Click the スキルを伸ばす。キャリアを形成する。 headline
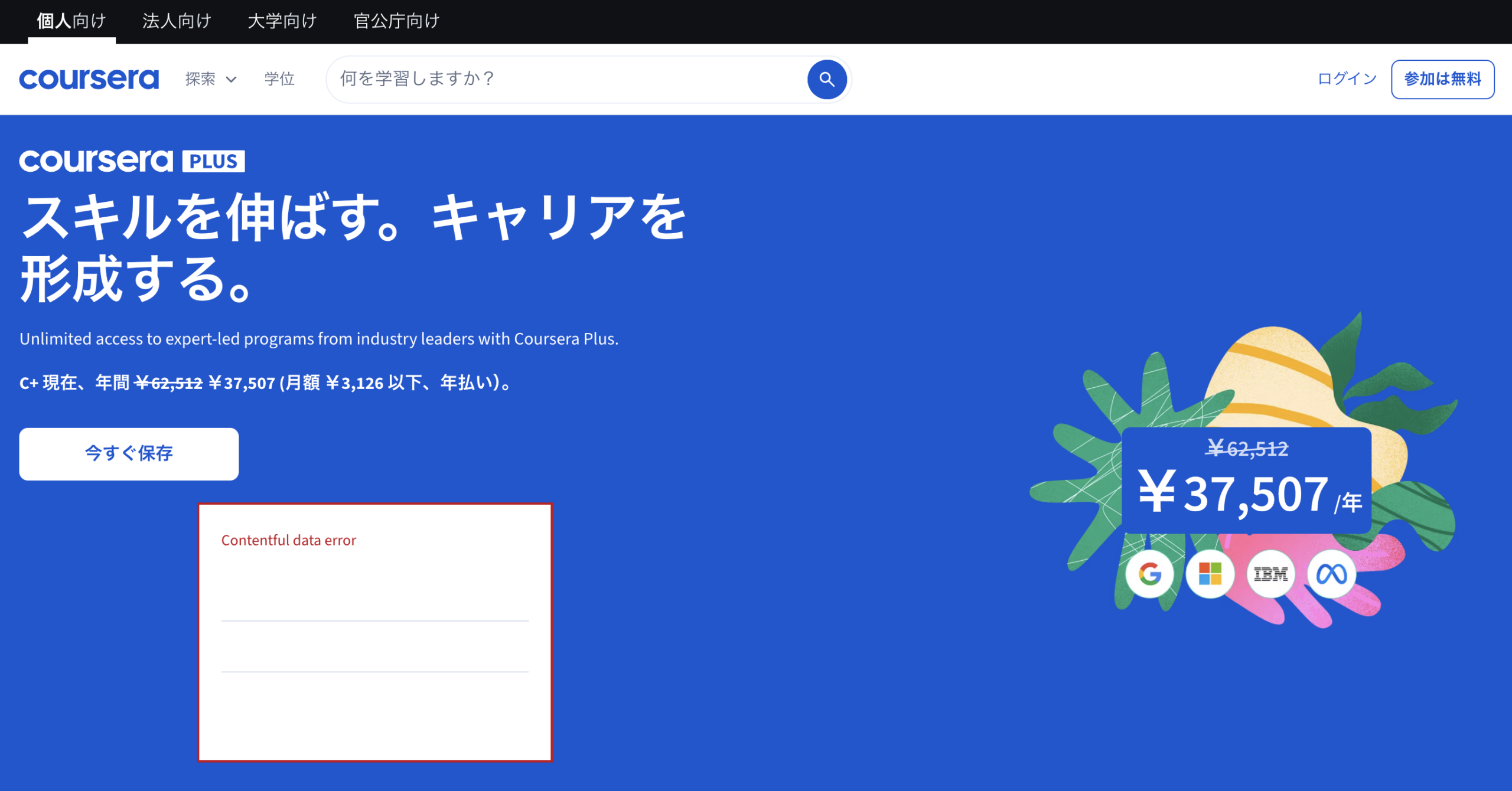 353,248
